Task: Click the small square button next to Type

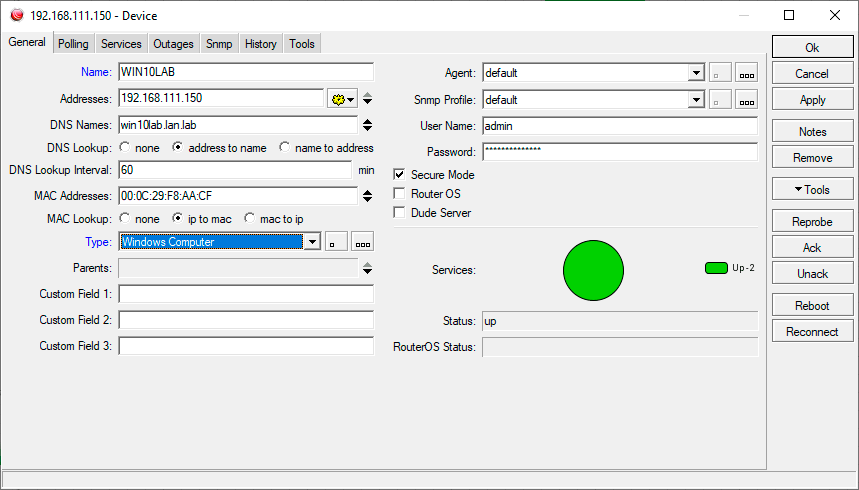Action: (336, 242)
